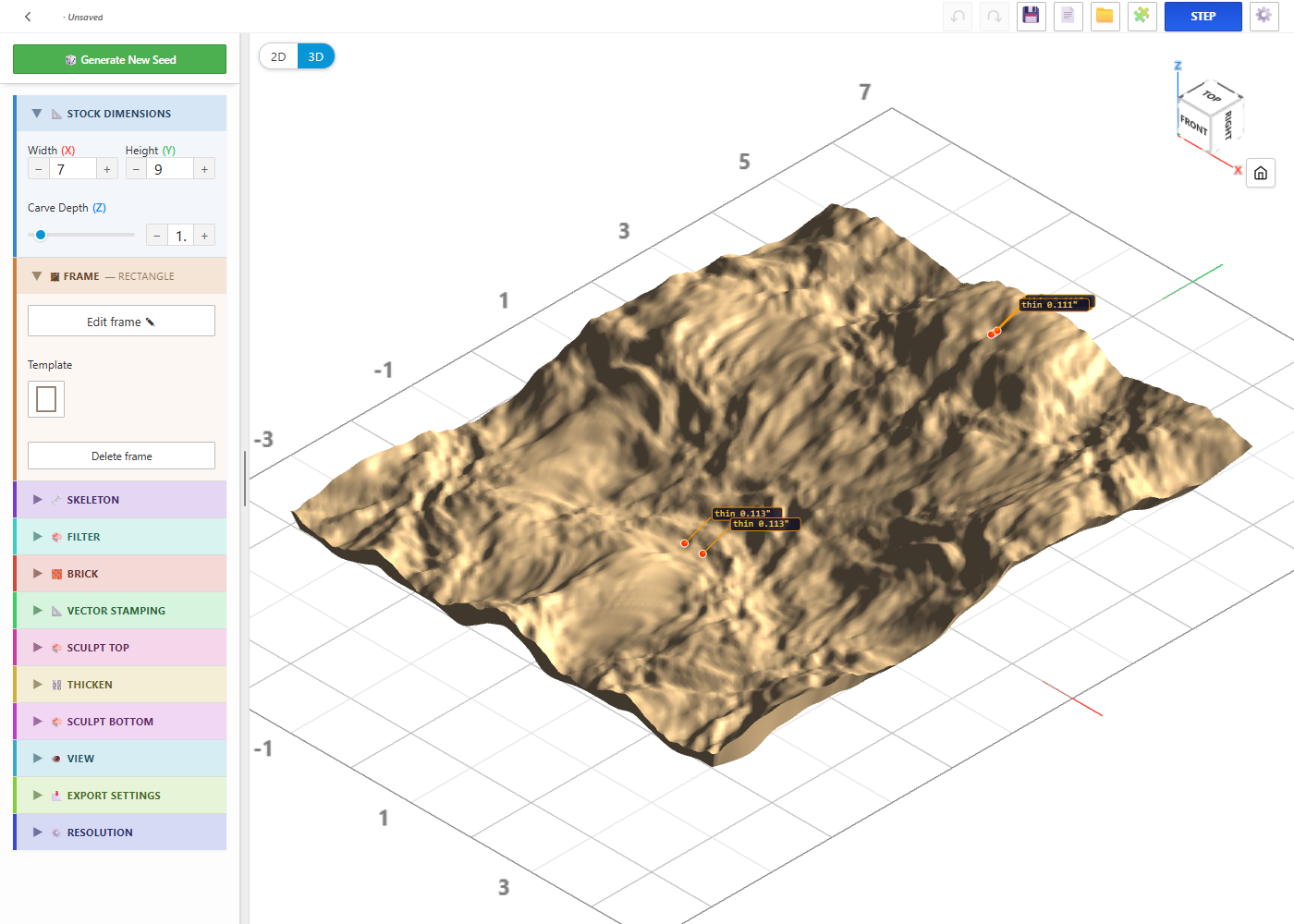Expand the Brick section

(120, 574)
